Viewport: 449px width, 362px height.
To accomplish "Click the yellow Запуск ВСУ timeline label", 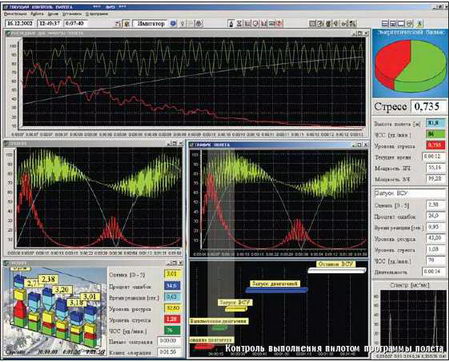I will pyautogui.click(x=235, y=302).
